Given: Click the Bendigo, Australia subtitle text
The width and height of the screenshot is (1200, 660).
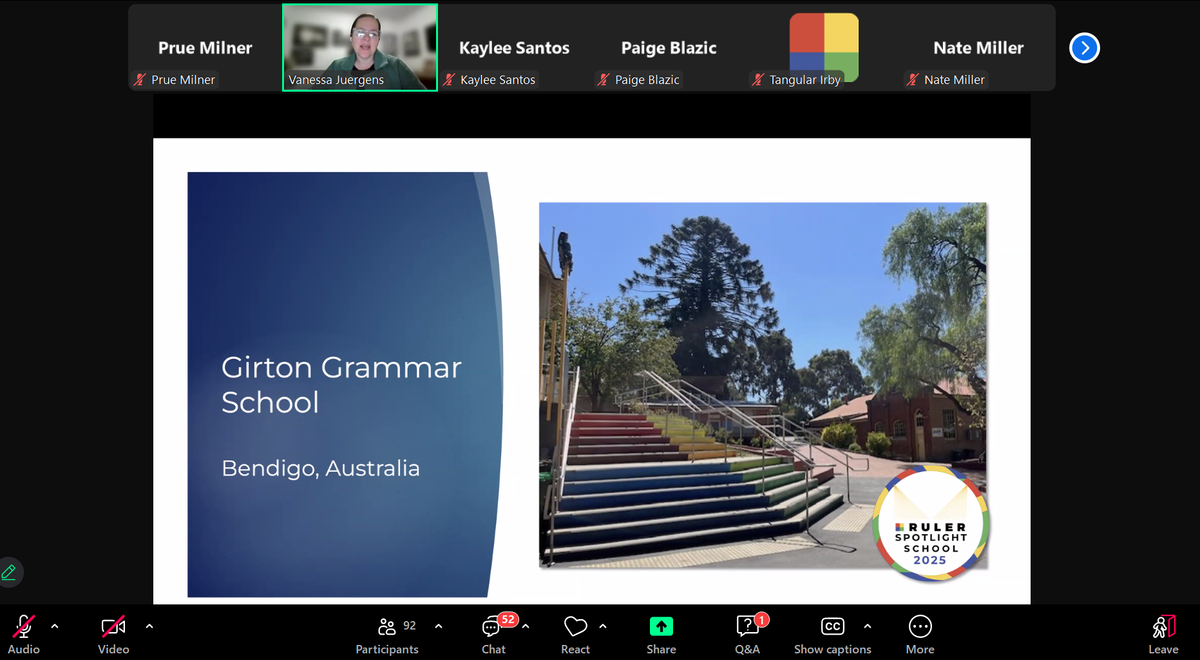Looking at the screenshot, I should click(320, 468).
